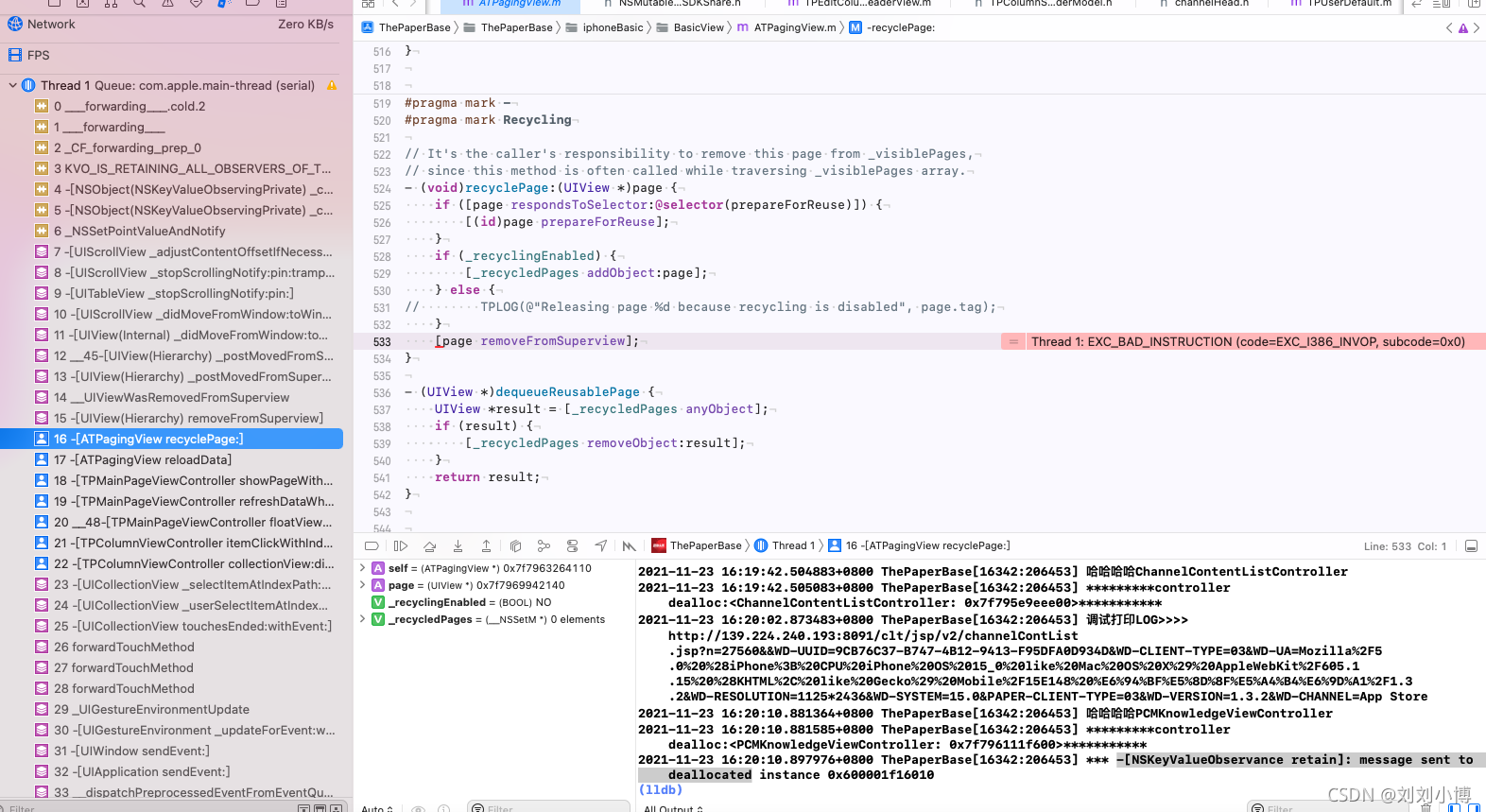Open the iphoneBasic folder jump bar segment
Screen dimensions: 1486x812
click(605, 27)
